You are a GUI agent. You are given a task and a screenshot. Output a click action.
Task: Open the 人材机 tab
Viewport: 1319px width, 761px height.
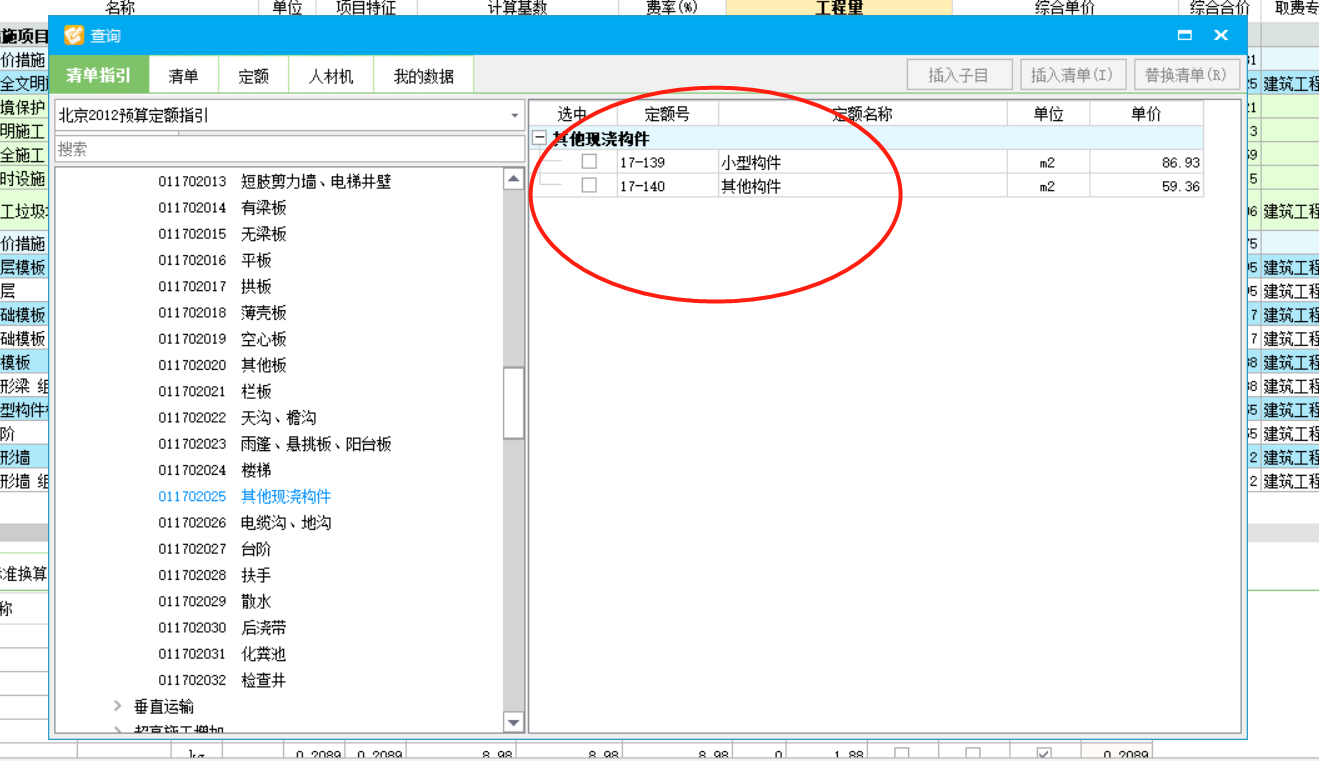[331, 75]
